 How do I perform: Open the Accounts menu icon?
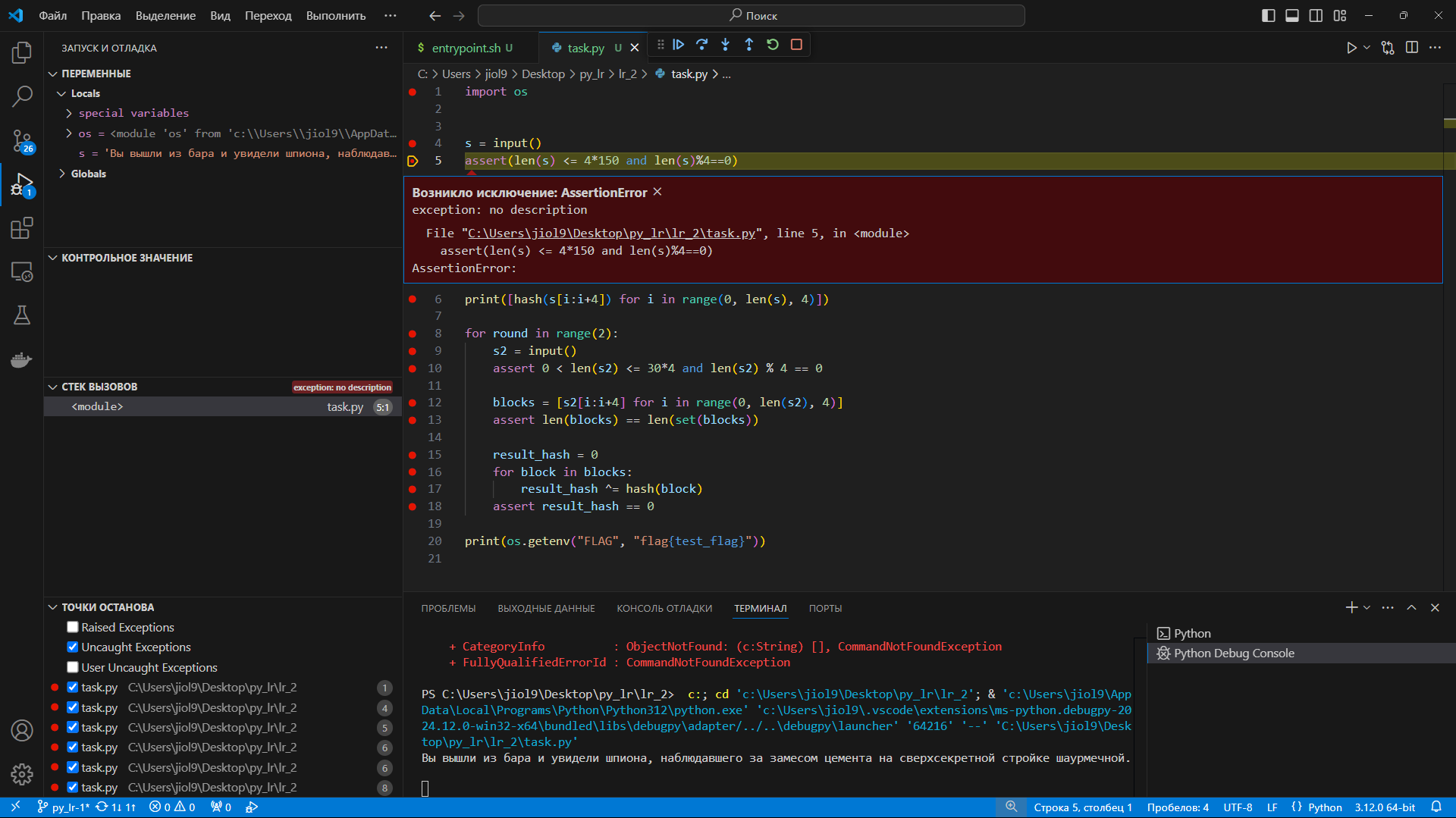tap(22, 730)
